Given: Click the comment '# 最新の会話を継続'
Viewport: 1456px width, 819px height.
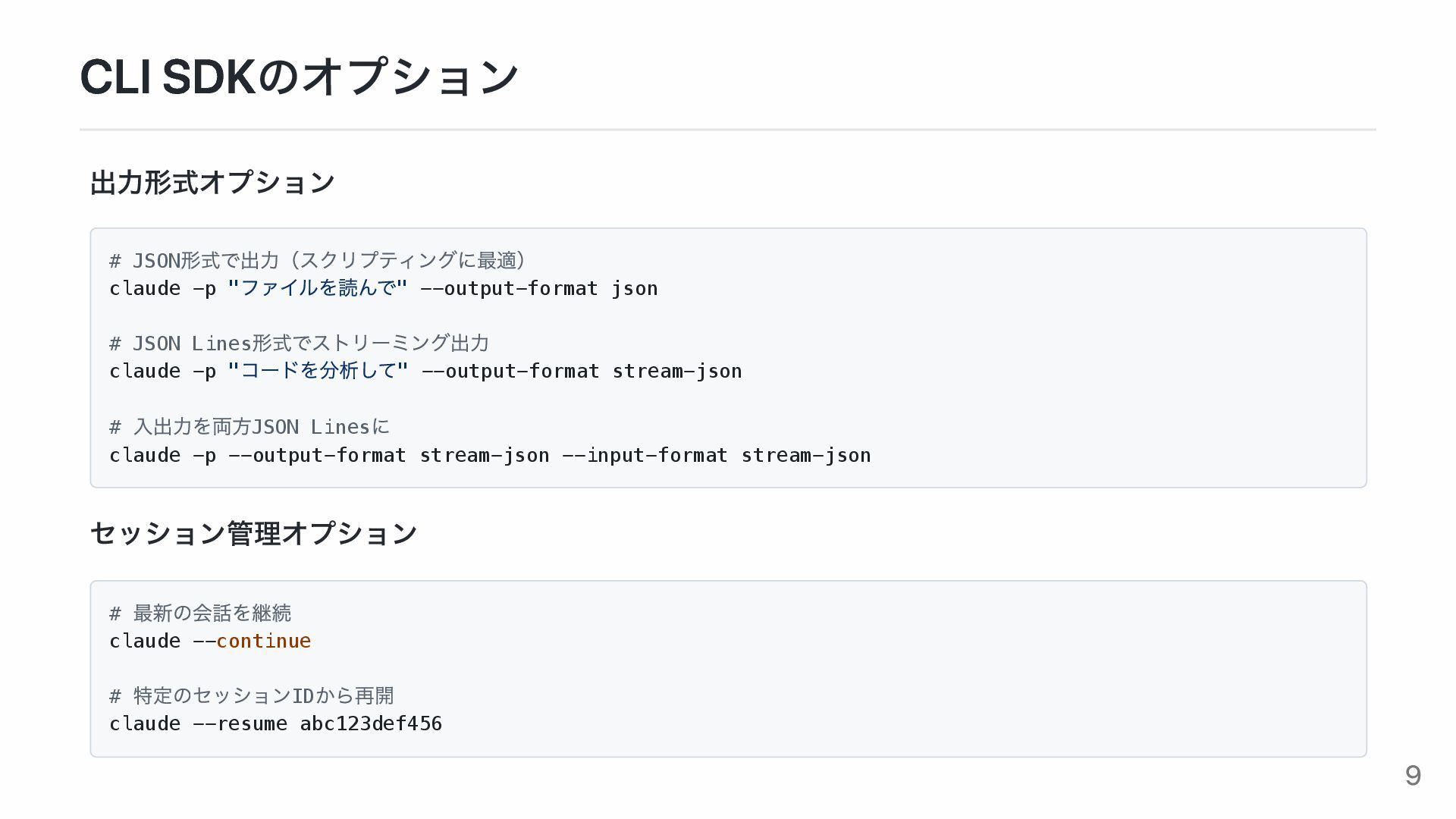Looking at the screenshot, I should tap(200, 613).
